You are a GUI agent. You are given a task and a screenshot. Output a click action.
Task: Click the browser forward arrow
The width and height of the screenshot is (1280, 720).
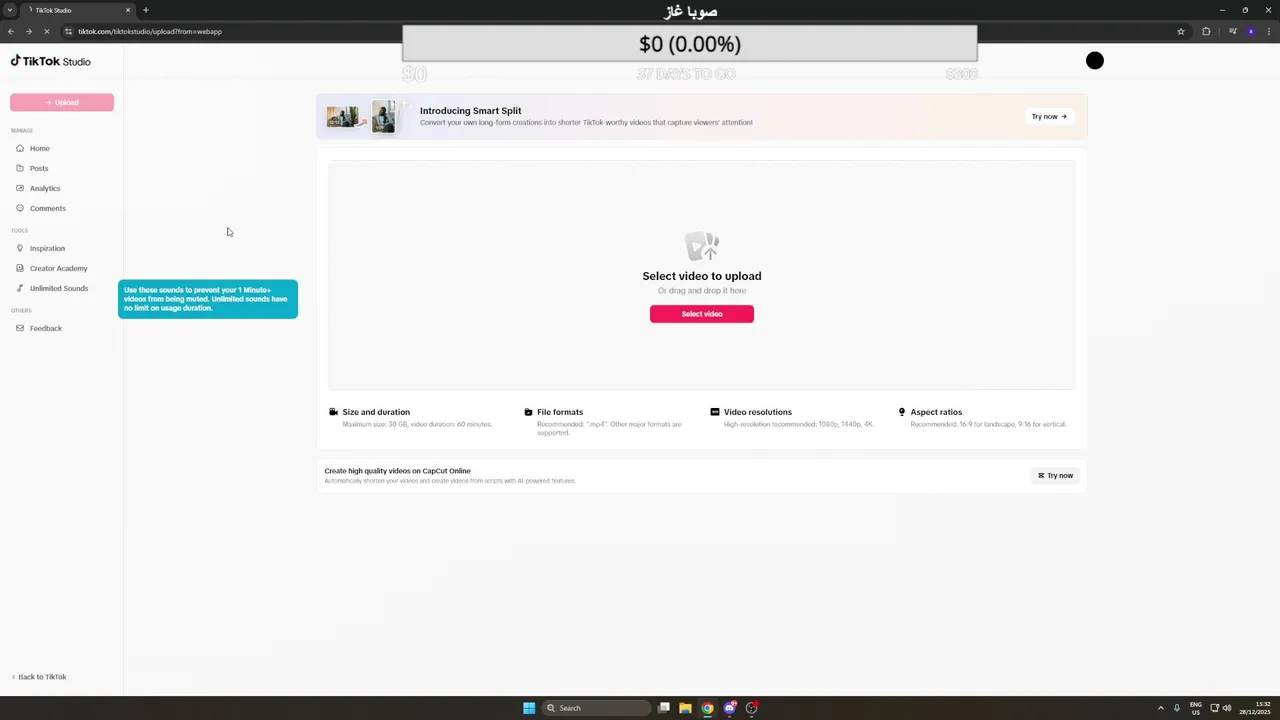[28, 31]
